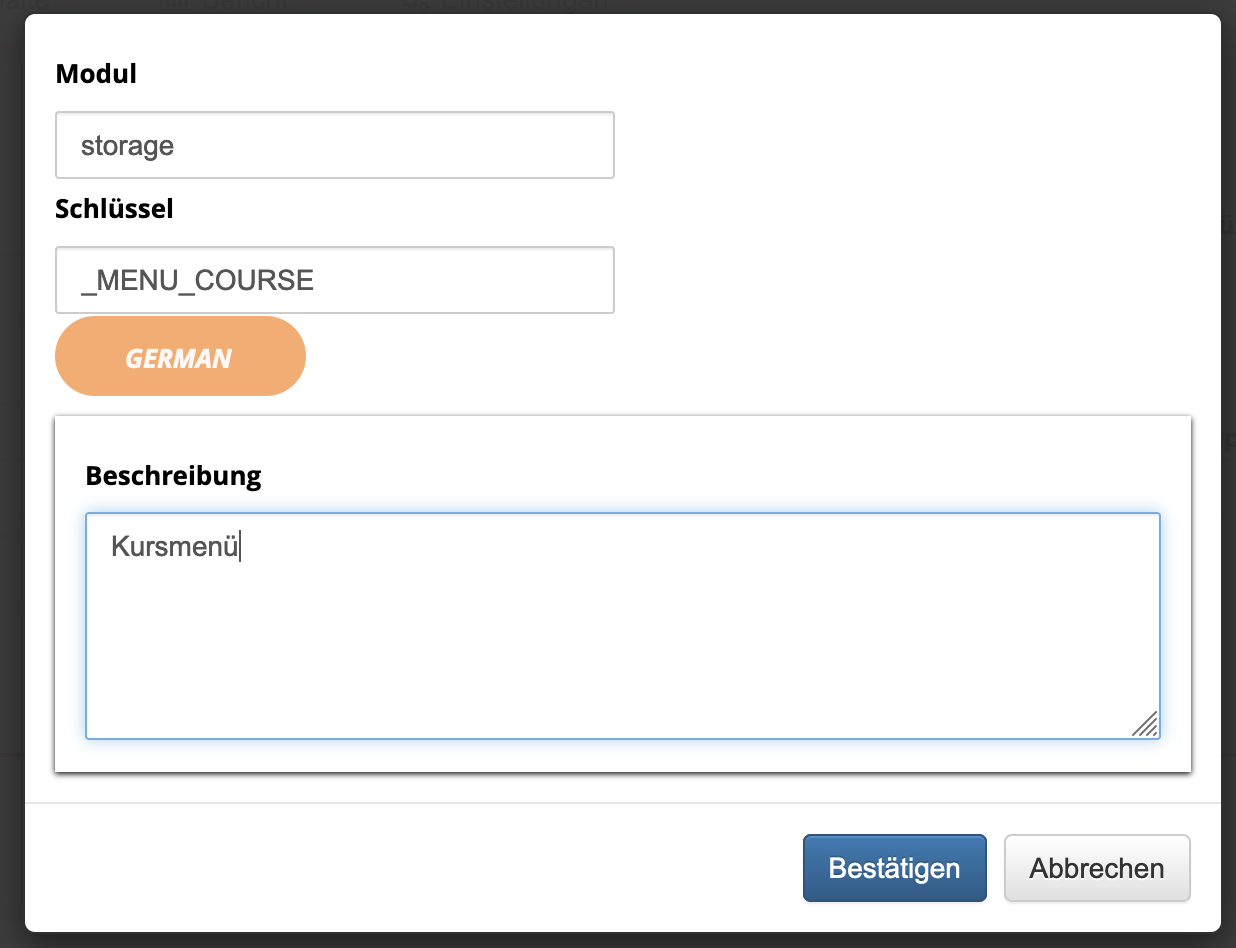Viewport: 1236px width, 948px height.
Task: Place cursor on the word Kursmenü
Action: 174,547
